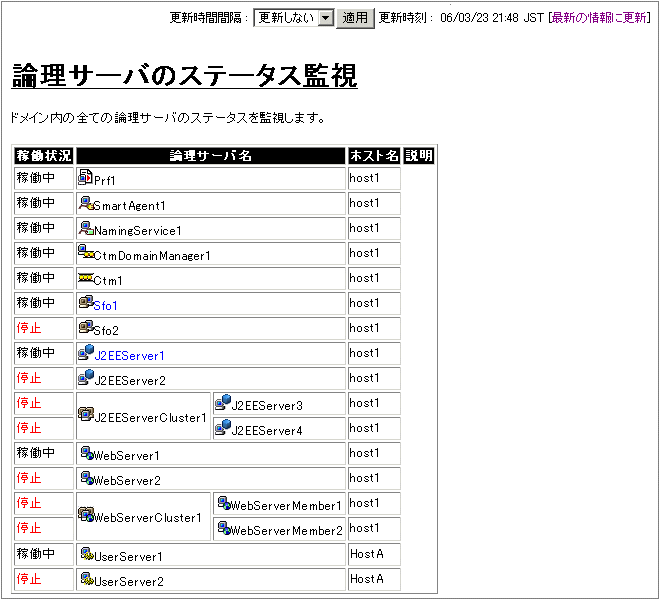Click the CtmDomainManager1 server icon
Screen dimensions: 660x600
coord(86,252)
